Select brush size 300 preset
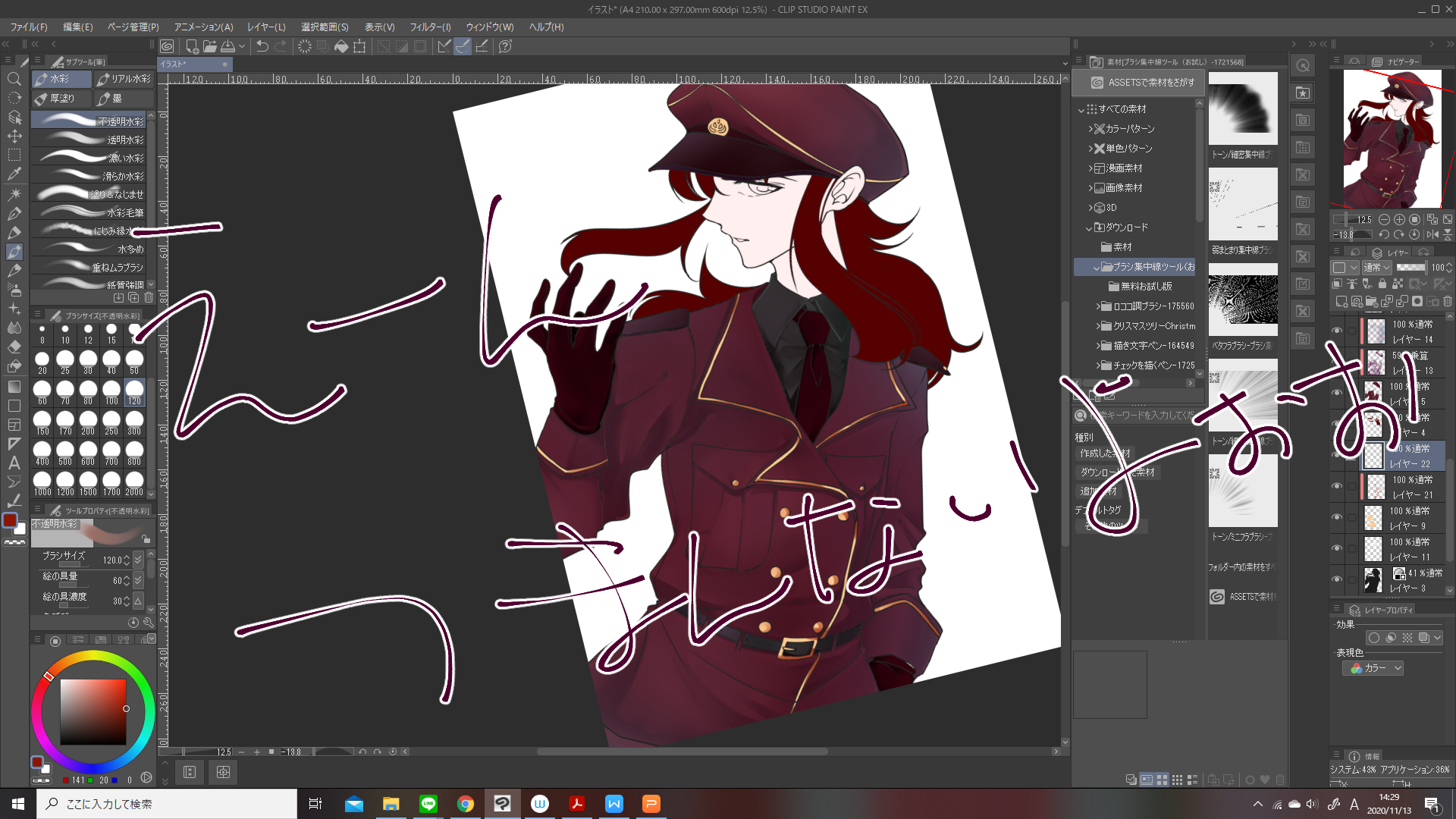Screen dimensions: 1456x819 (134, 422)
